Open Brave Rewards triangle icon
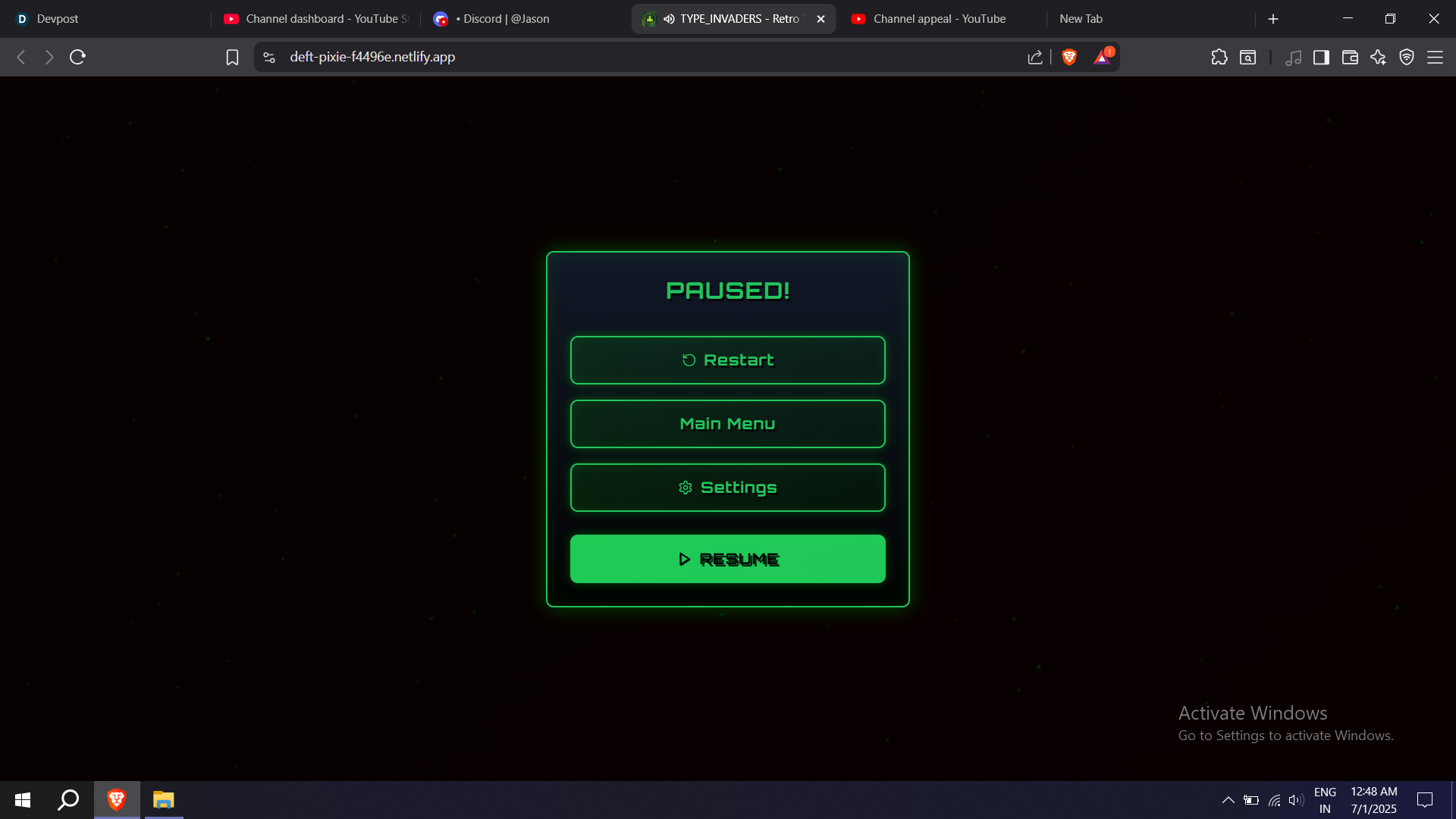Viewport: 1456px width, 819px height. 1102,58
